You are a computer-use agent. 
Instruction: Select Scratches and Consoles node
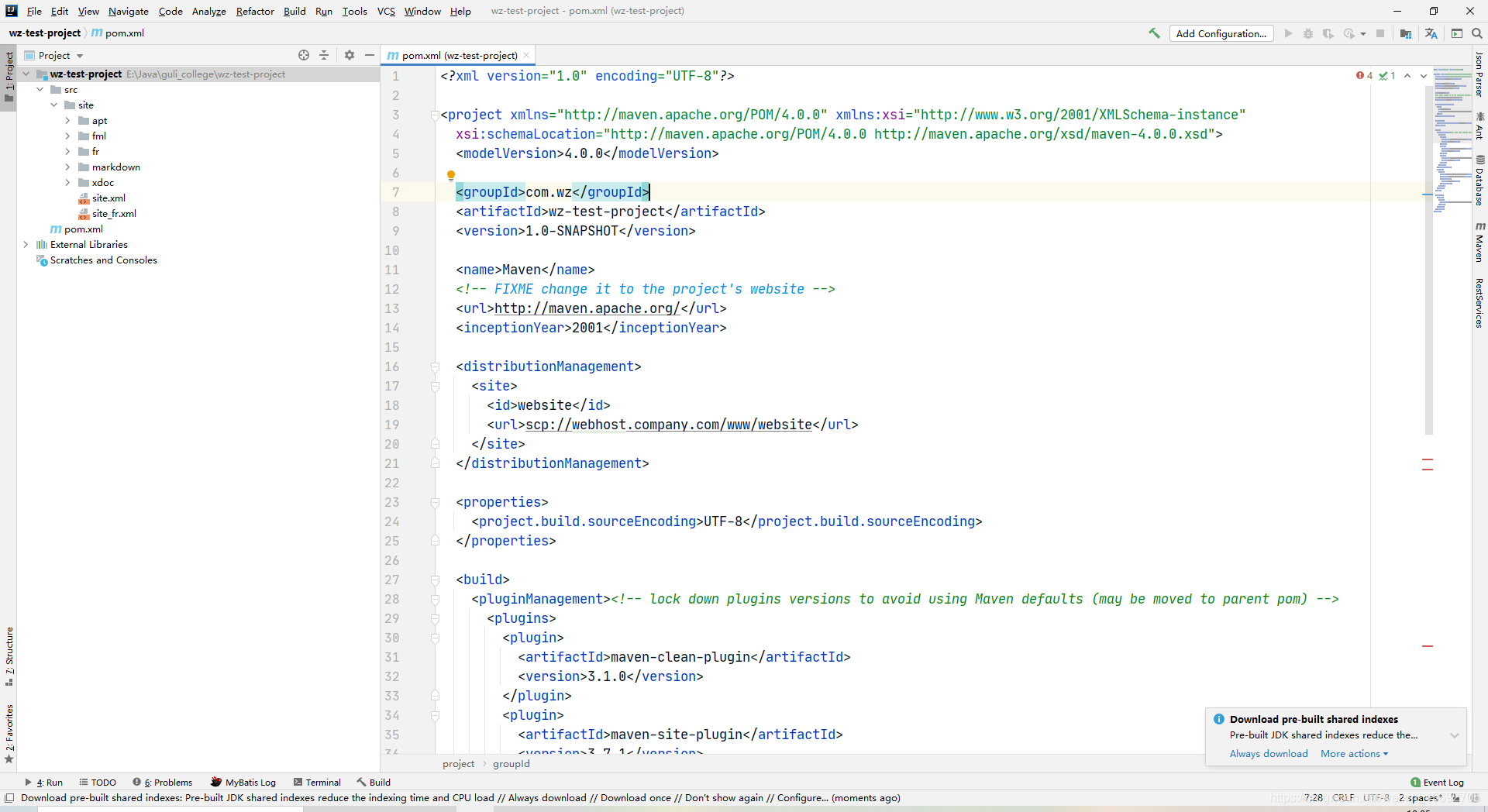97,260
